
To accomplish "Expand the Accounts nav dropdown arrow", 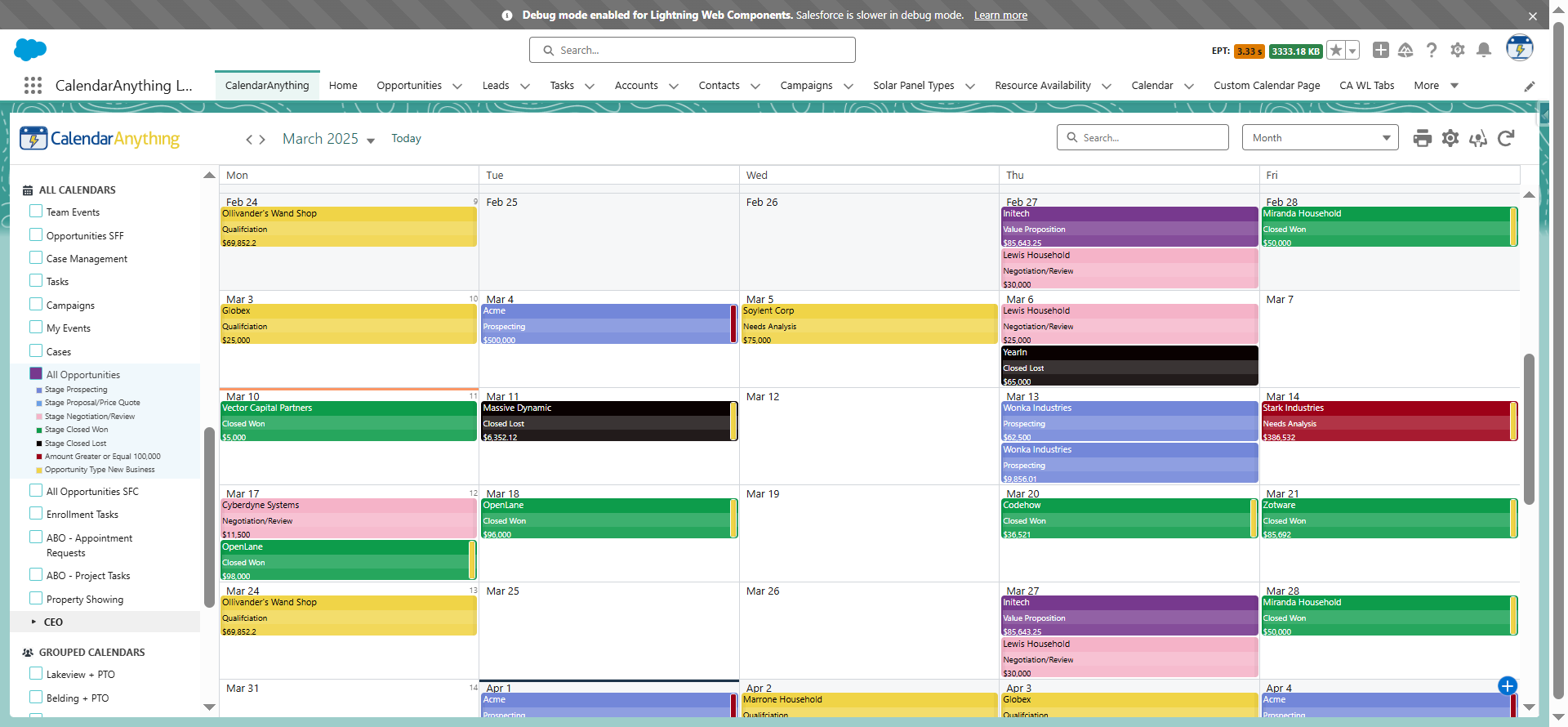I will click(x=674, y=87).
